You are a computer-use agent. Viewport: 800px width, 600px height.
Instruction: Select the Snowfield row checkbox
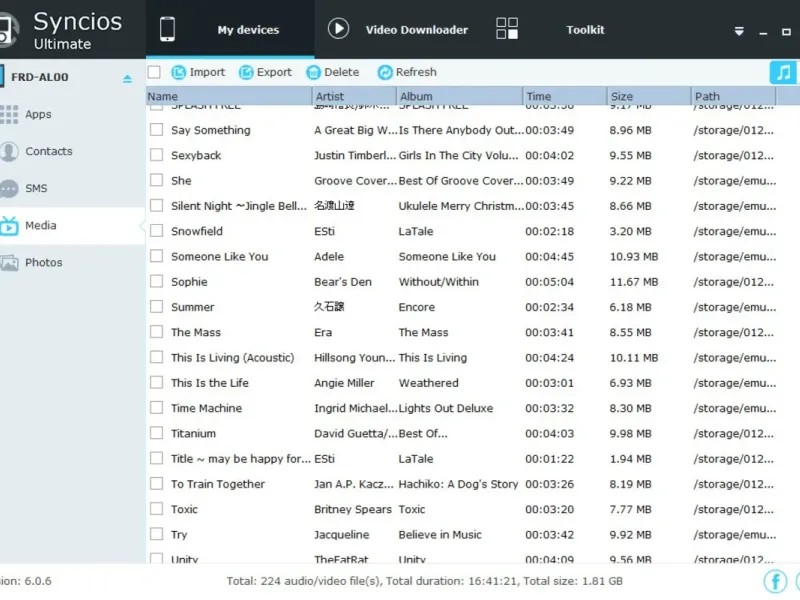click(x=157, y=231)
